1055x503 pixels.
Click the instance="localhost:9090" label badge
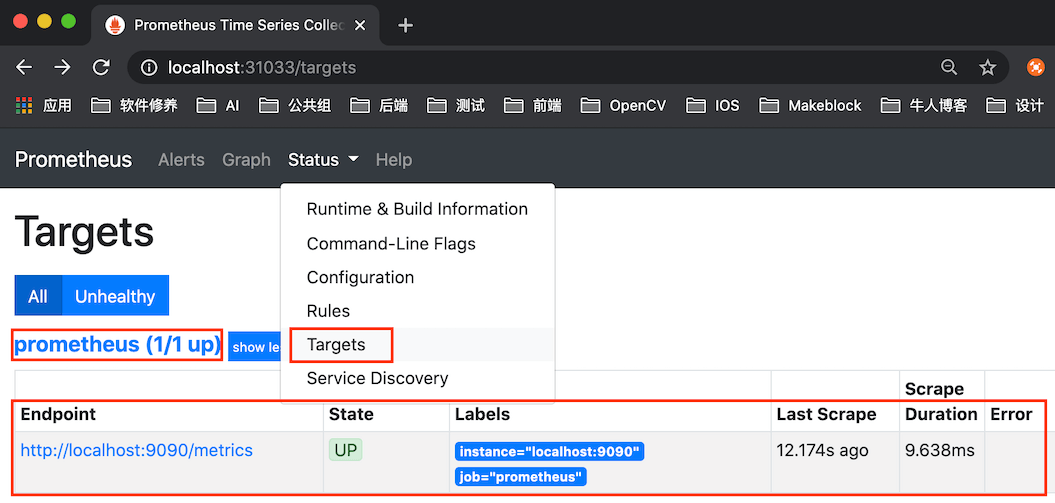point(550,451)
